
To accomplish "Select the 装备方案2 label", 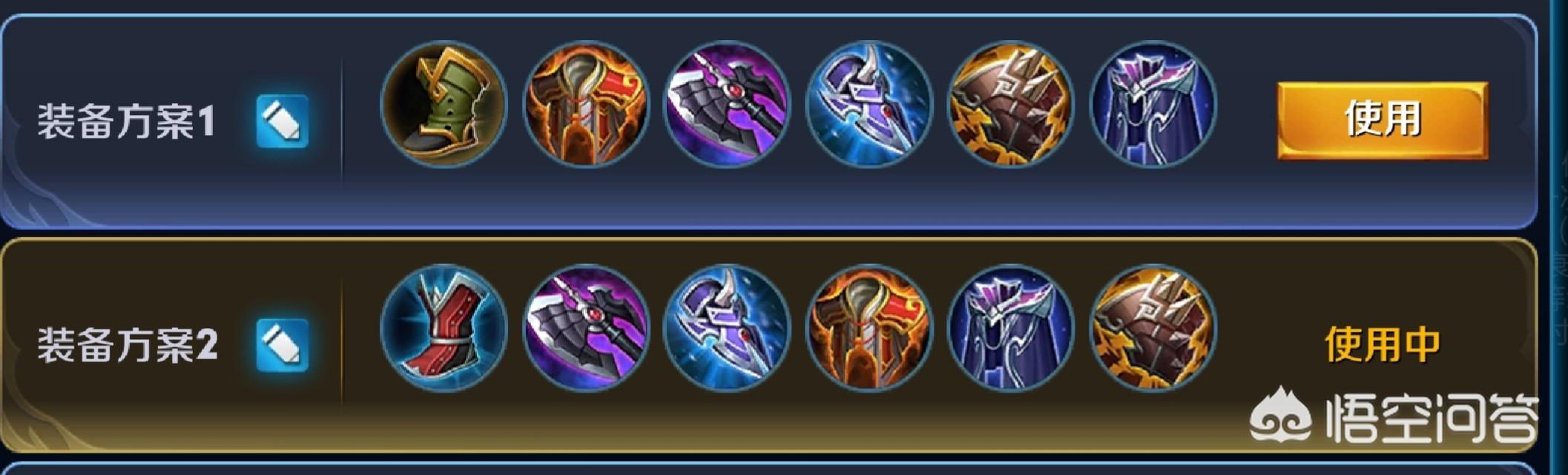I will [x=128, y=346].
